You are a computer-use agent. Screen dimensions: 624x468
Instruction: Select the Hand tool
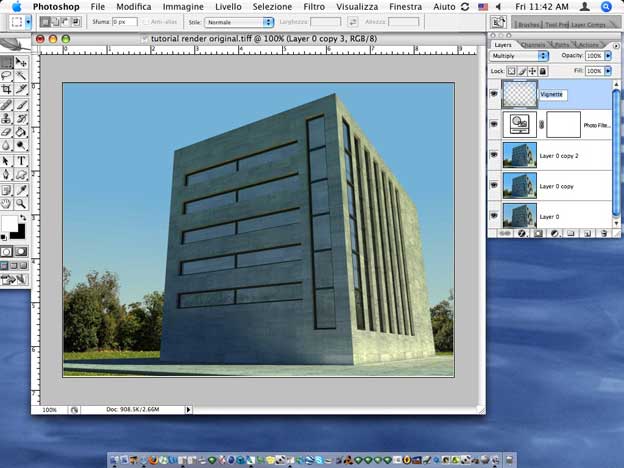[8, 203]
